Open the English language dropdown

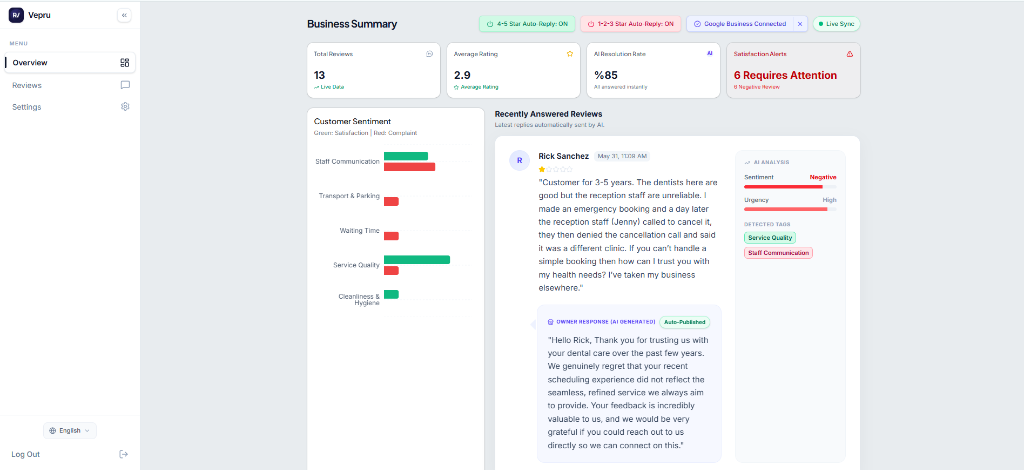(70, 430)
